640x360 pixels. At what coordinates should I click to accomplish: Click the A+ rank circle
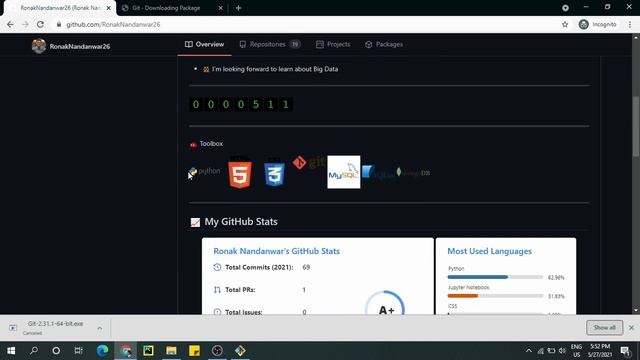385,303
